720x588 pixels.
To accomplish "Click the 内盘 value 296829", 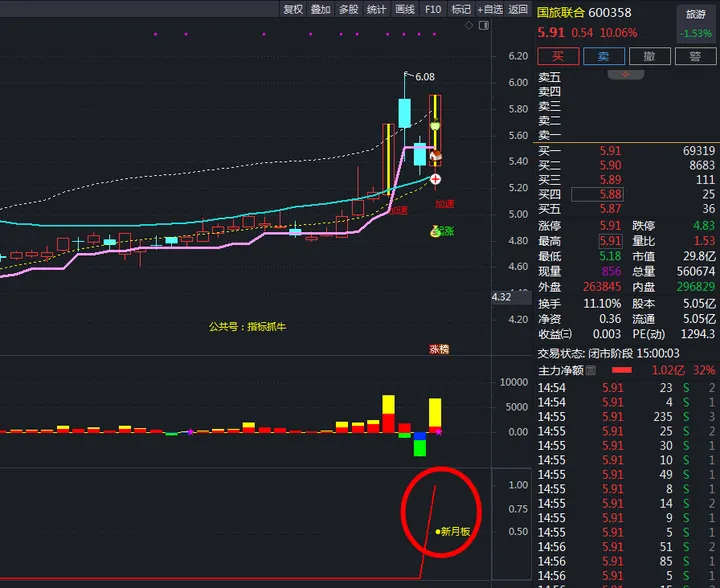I will pyautogui.click(x=696, y=287).
